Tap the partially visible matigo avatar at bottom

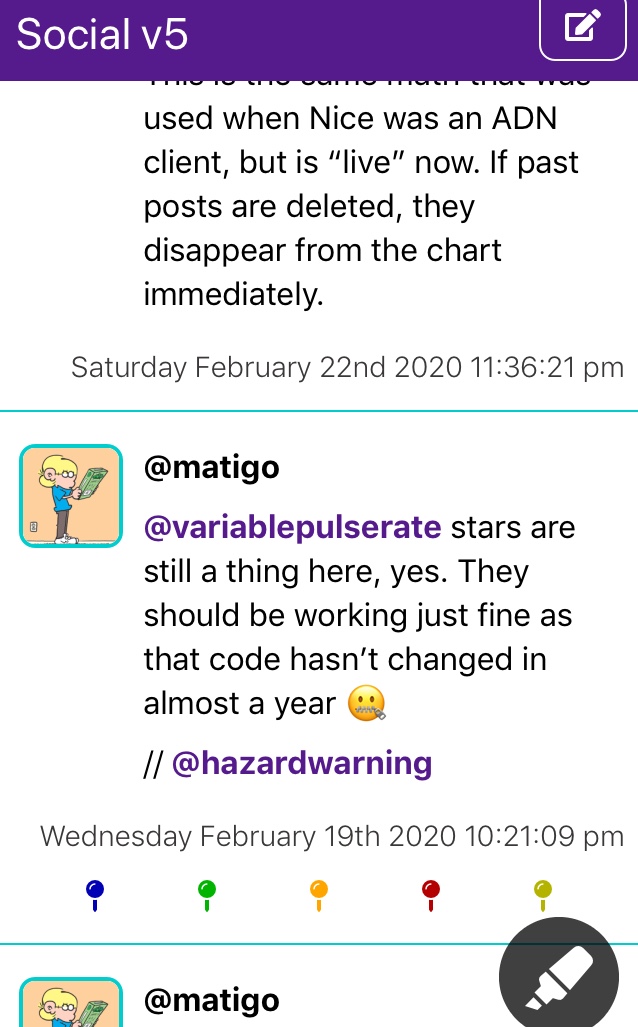tap(71, 1002)
